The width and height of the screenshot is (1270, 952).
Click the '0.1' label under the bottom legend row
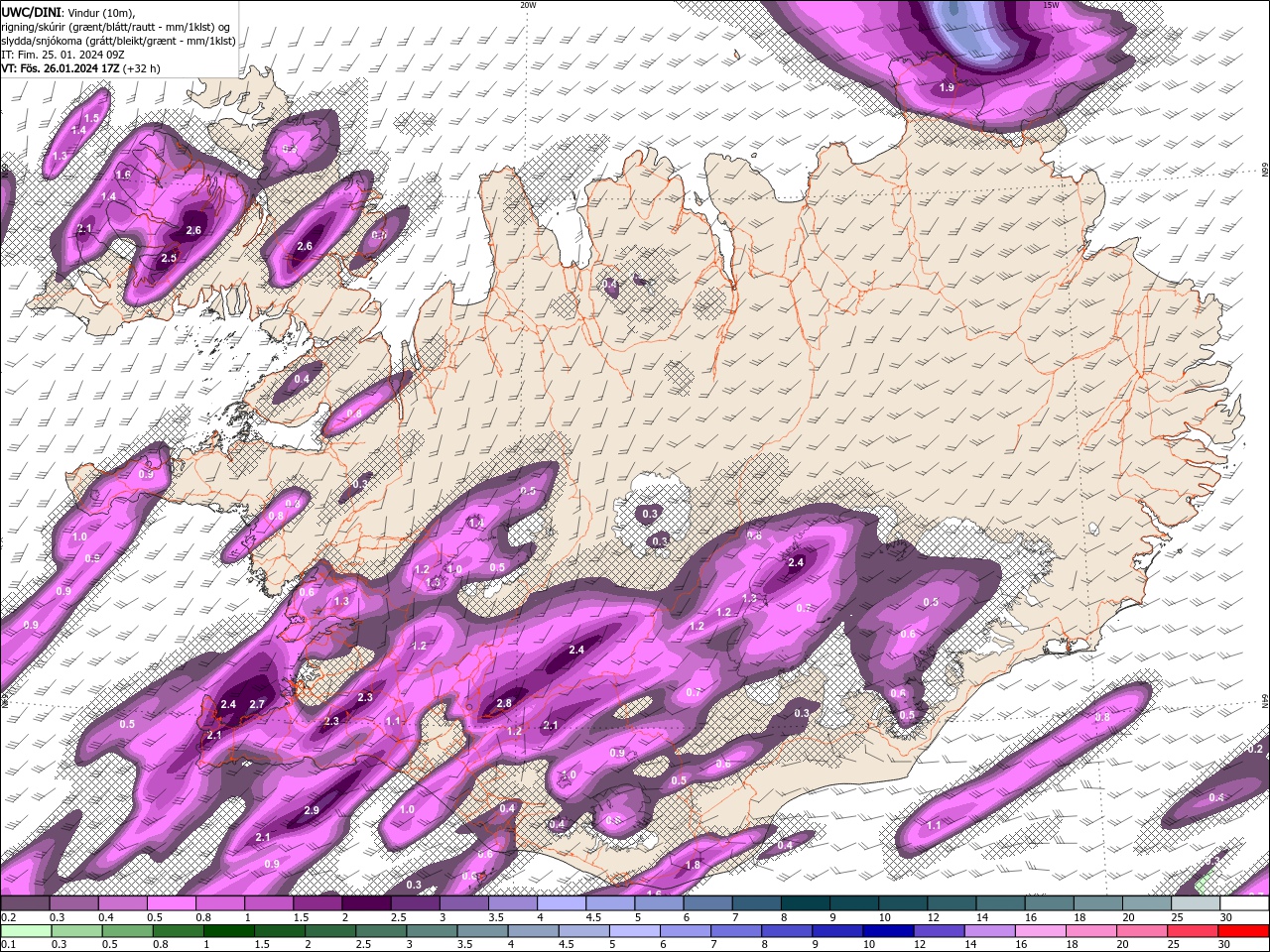(8, 944)
